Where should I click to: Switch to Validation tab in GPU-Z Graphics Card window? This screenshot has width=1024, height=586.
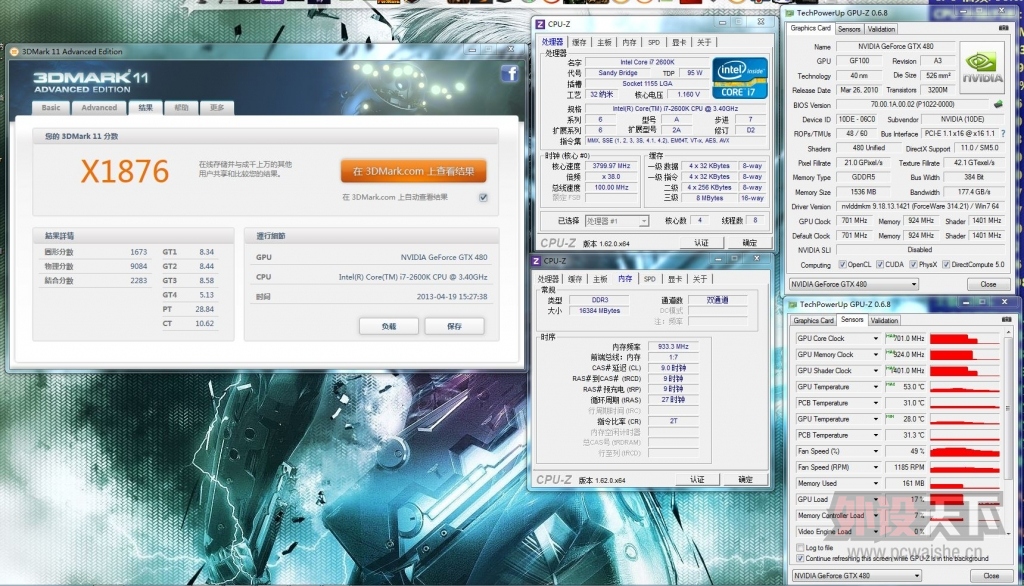coord(881,29)
